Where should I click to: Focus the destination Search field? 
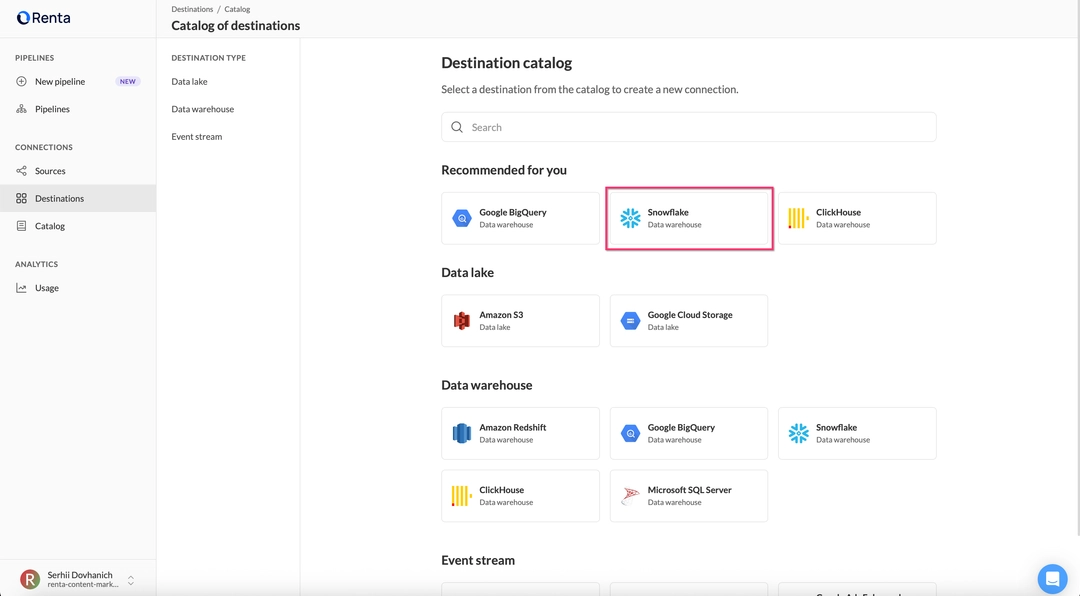[689, 127]
